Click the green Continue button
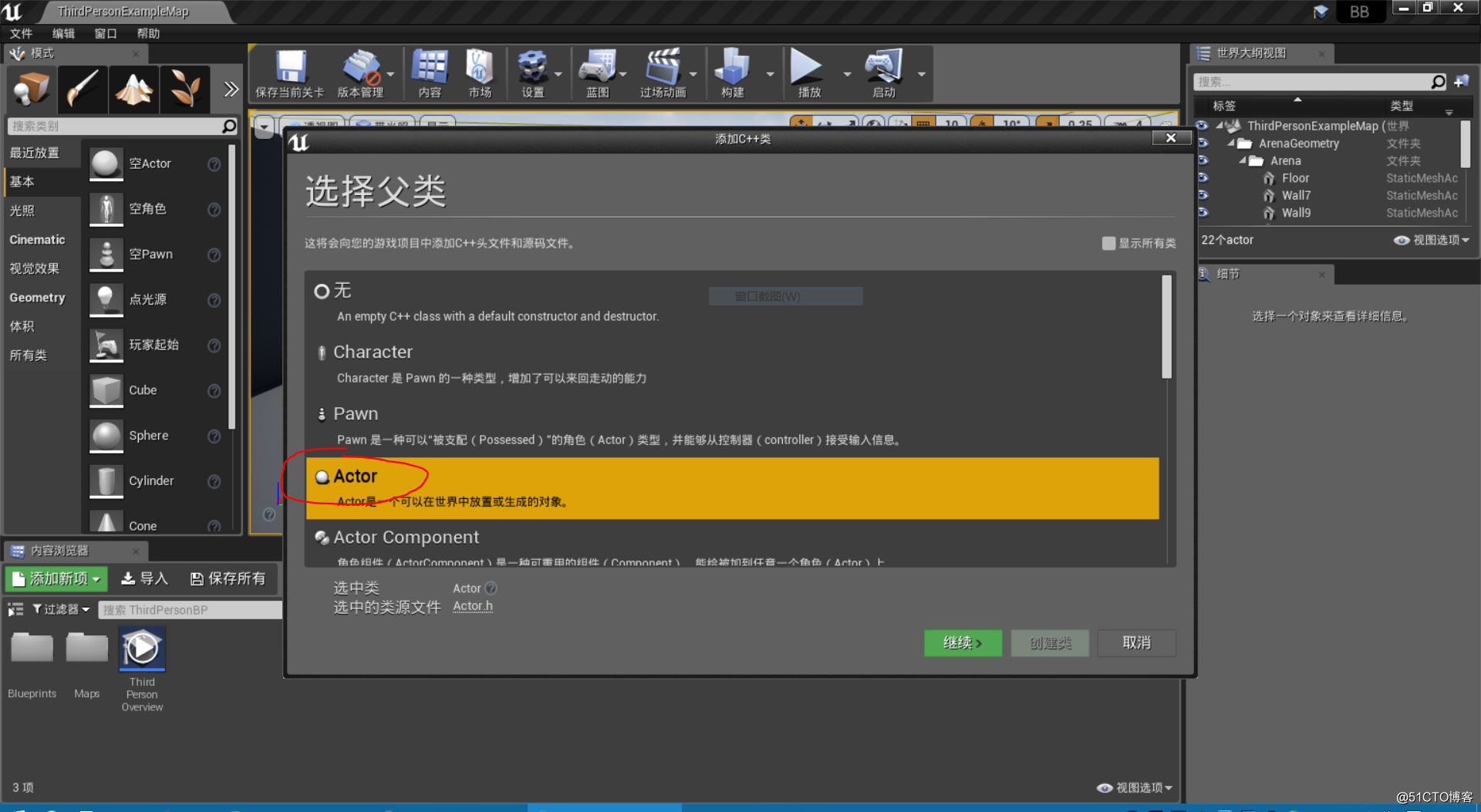 [963, 643]
